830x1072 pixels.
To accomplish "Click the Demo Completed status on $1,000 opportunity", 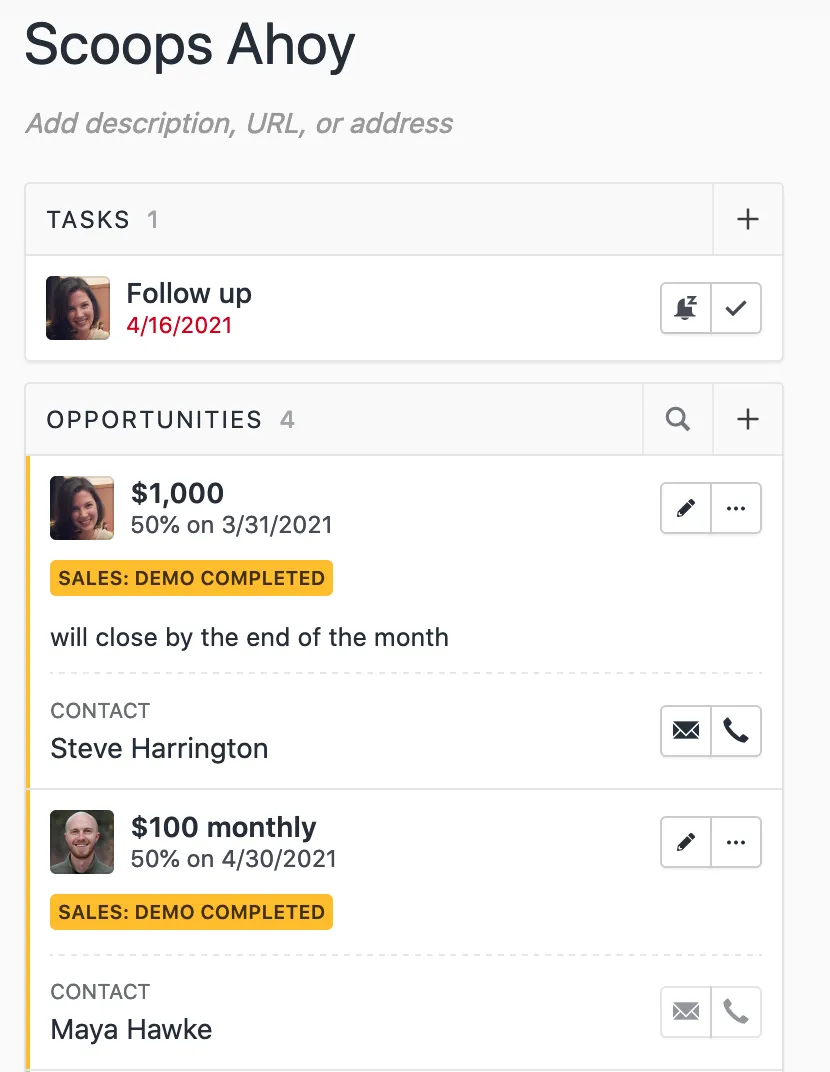I will [x=191, y=578].
